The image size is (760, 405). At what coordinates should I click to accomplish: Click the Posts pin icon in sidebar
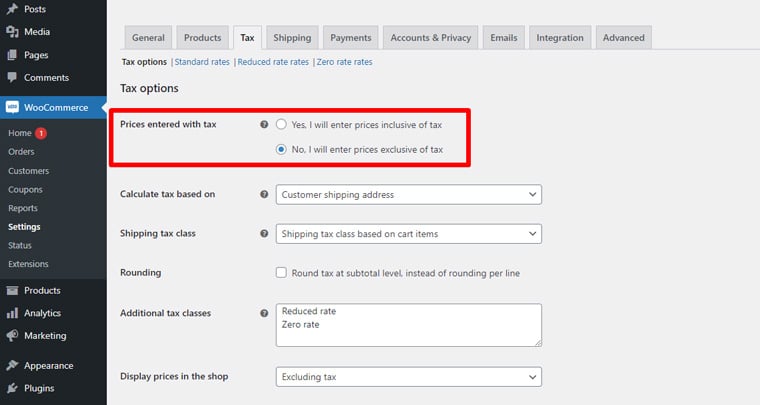[11, 9]
